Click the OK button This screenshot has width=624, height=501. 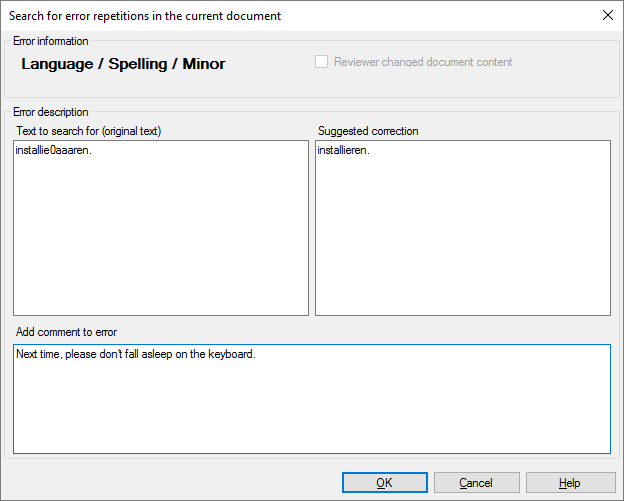(384, 483)
